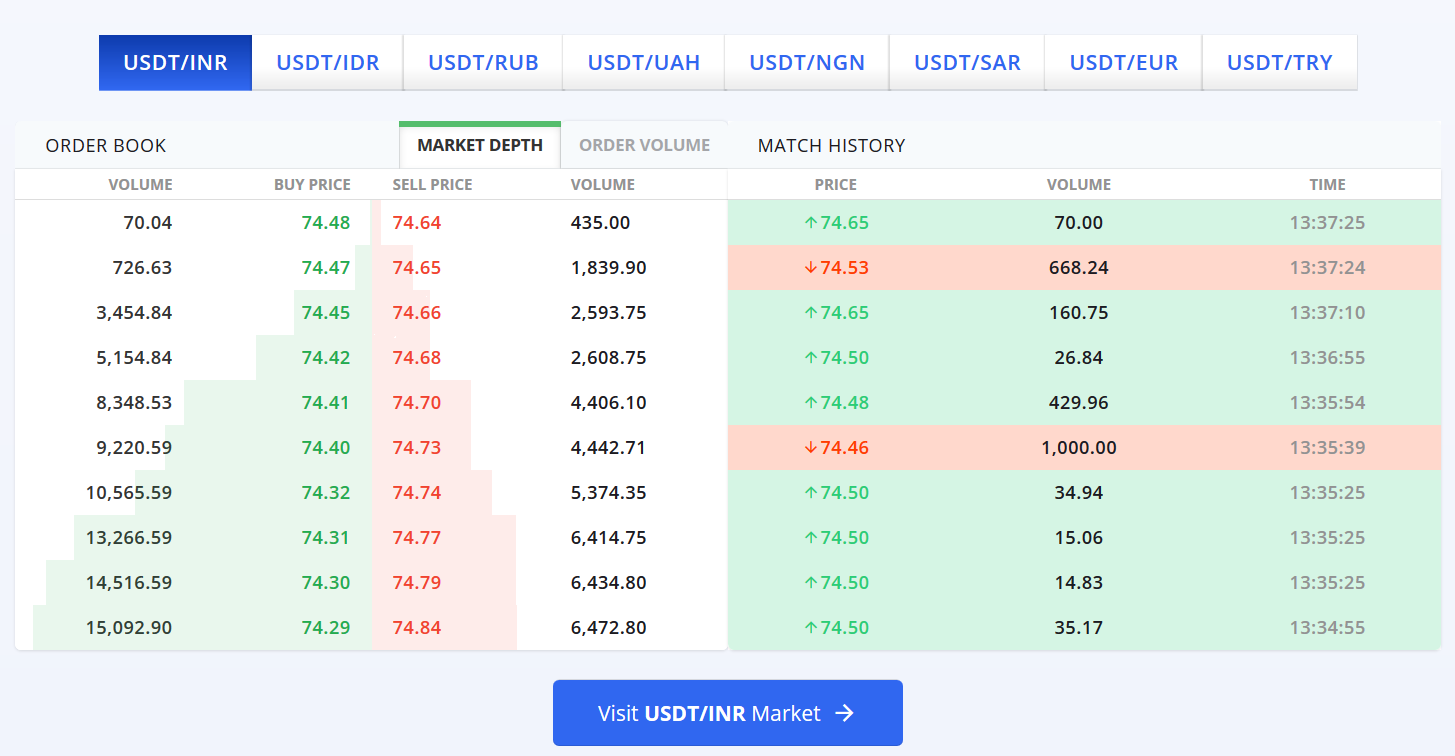The height and width of the screenshot is (756, 1455).
Task: Select the USDT/RUB trading pair
Action: tap(483, 63)
